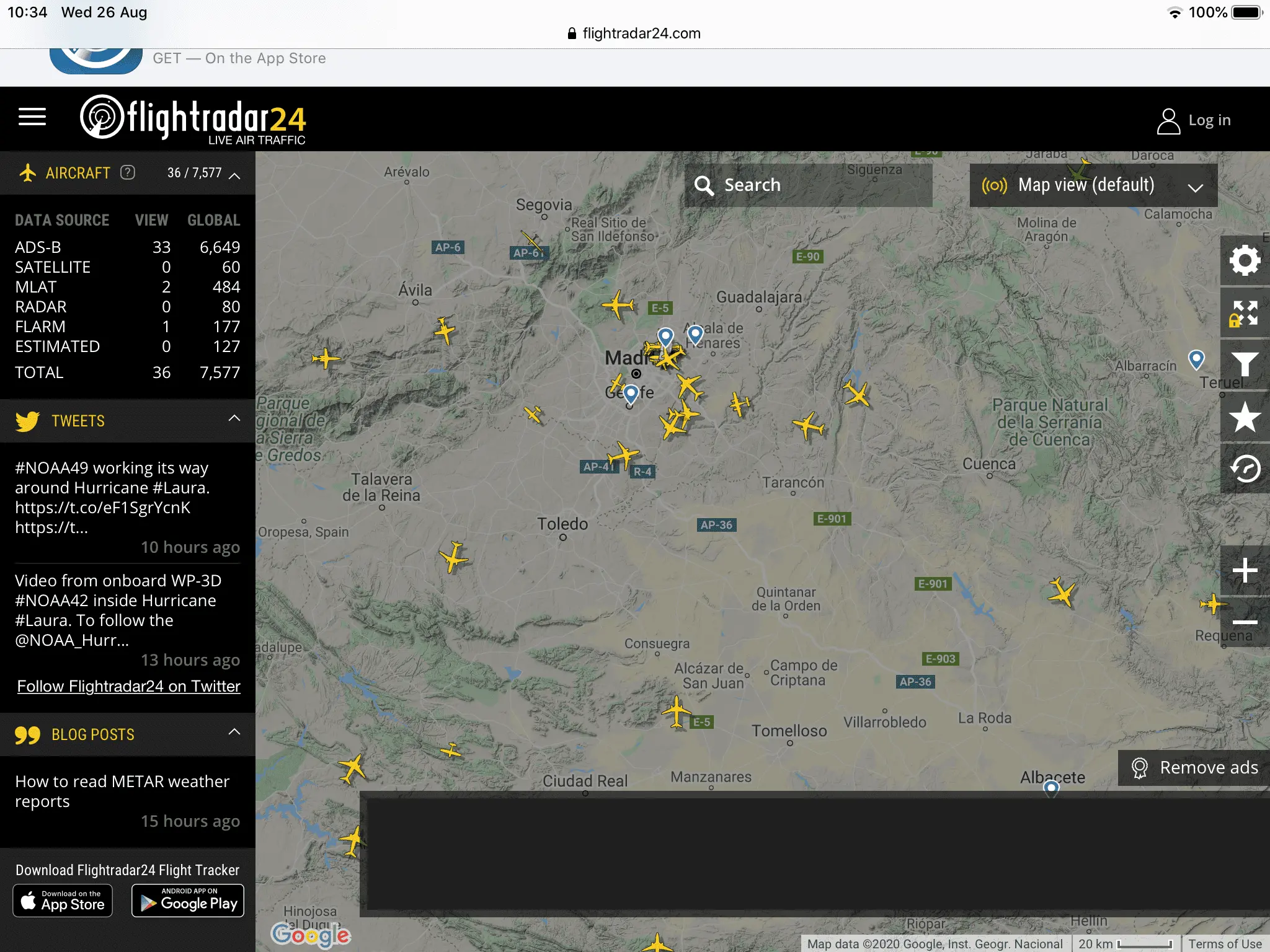
Task: Open Follow Flightradar24 on Twitter link
Action: [x=128, y=686]
